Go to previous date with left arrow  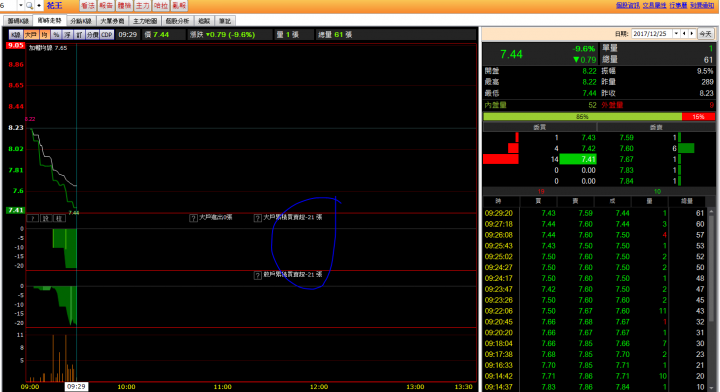(684, 34)
